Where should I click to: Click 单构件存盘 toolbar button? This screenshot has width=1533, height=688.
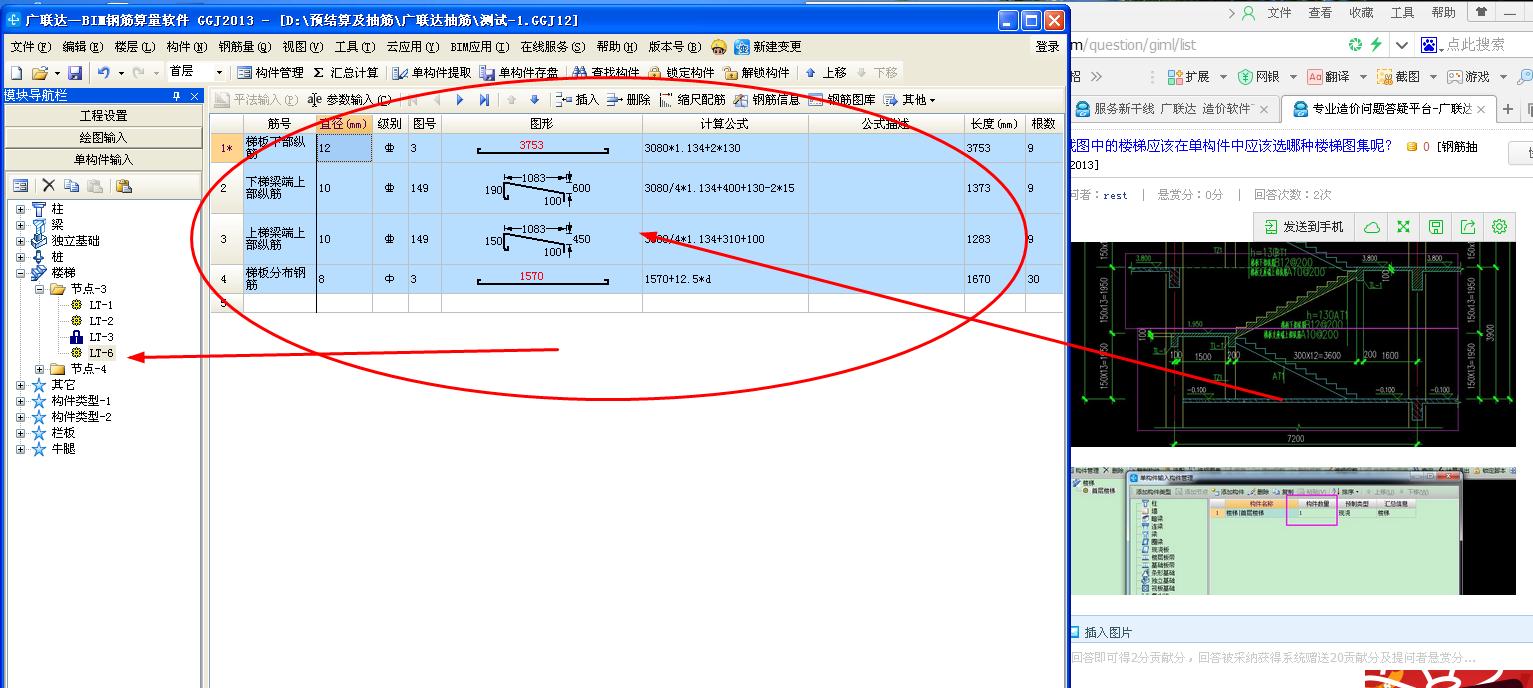coord(519,73)
